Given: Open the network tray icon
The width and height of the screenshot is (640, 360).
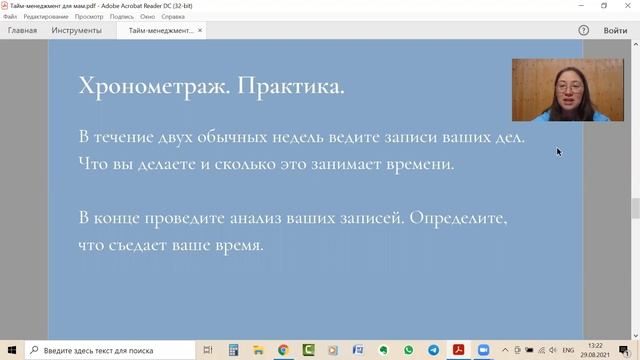Looking at the screenshot, I should pos(542,350).
